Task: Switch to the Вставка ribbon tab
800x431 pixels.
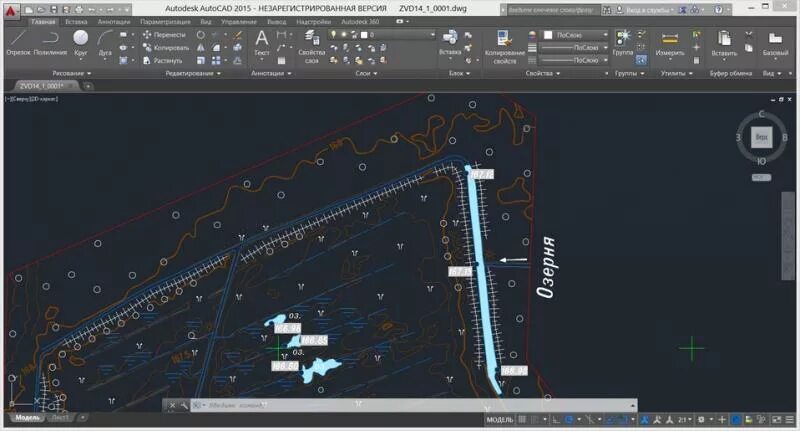Action: pos(76,22)
